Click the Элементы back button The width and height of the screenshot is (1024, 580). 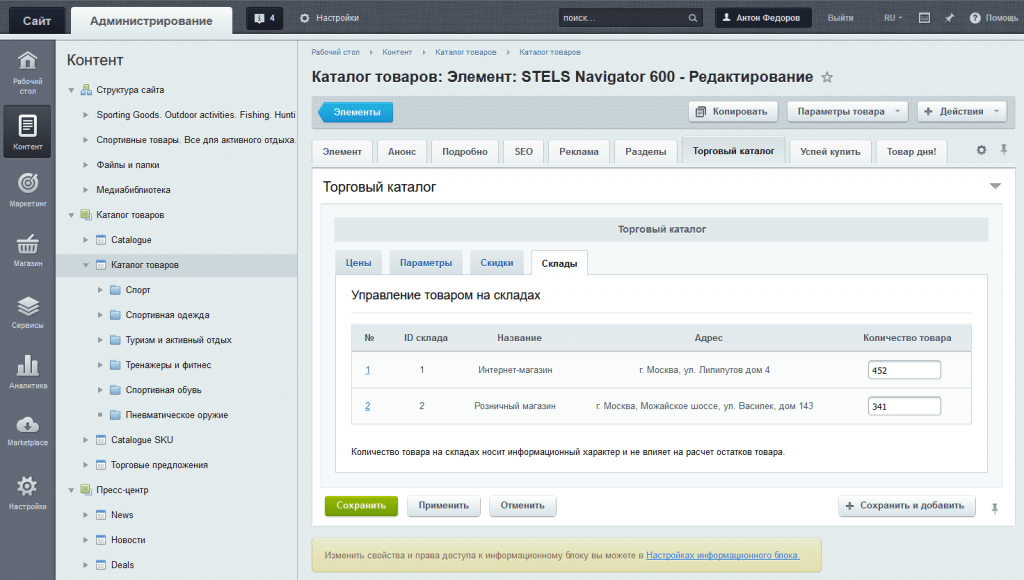(356, 112)
